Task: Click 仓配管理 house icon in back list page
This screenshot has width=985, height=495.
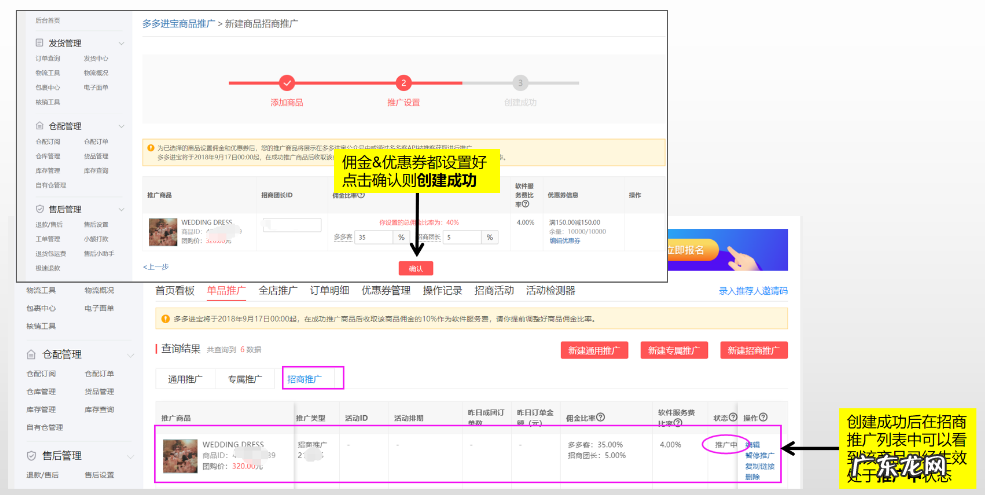Action: 31,355
